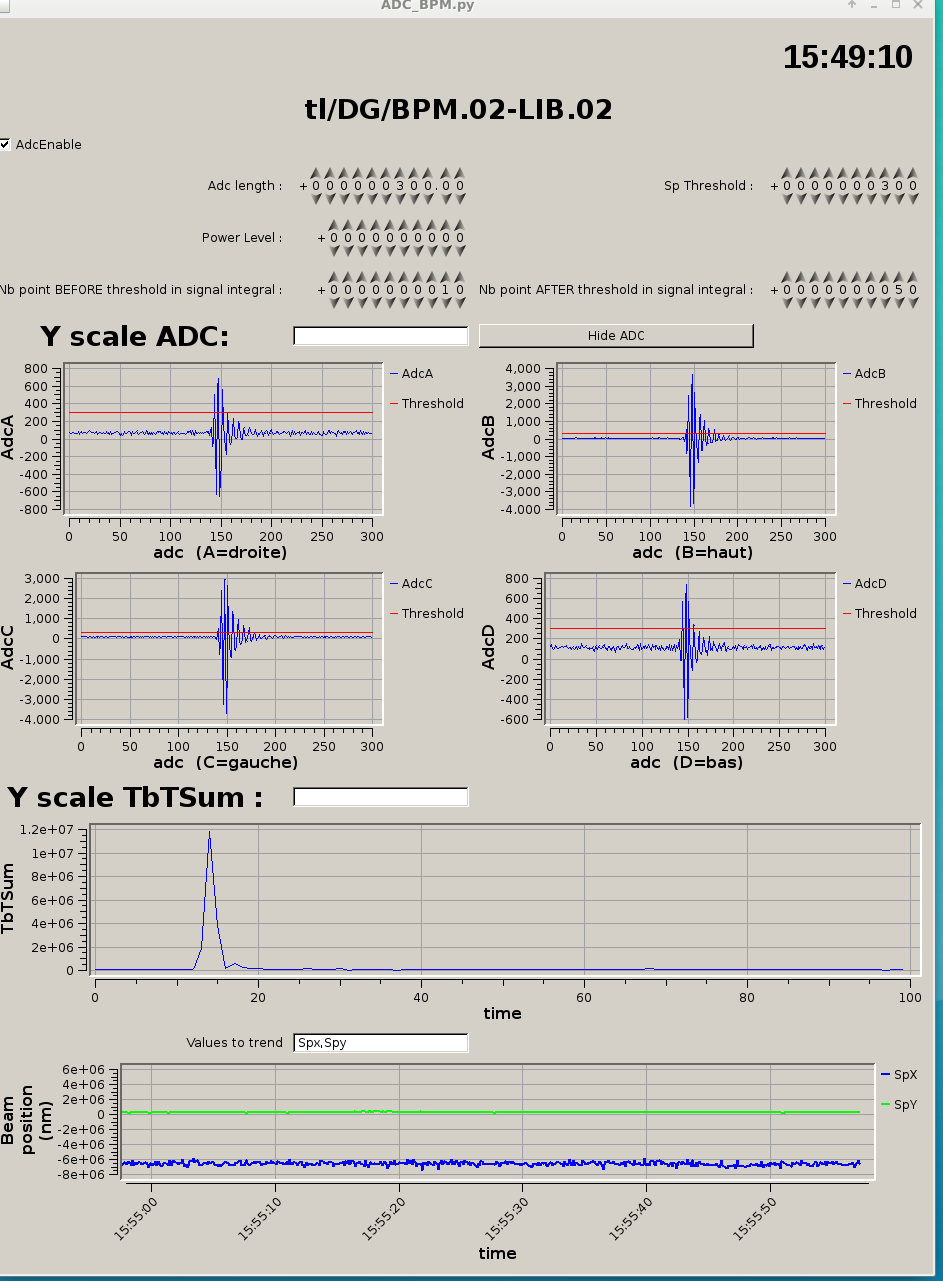Image resolution: width=943 pixels, height=1281 pixels.
Task: Click the Values to trend text field
Action: (x=380, y=1043)
